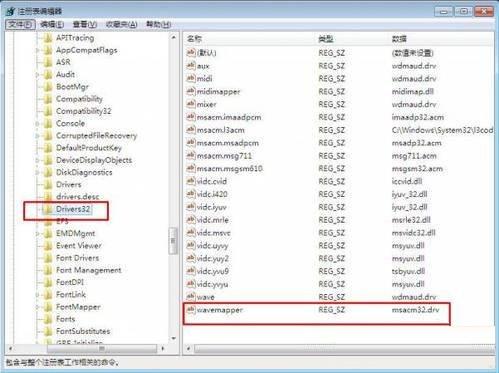Click string icon beside vidc.yvyu

191,284
